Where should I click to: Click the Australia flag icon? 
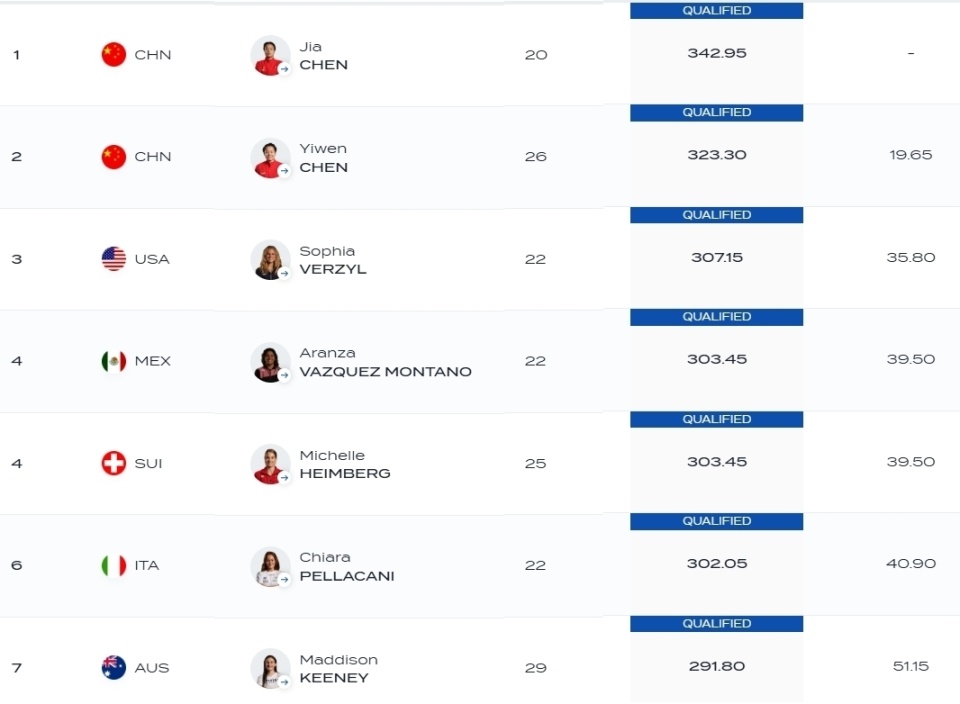click(x=113, y=667)
